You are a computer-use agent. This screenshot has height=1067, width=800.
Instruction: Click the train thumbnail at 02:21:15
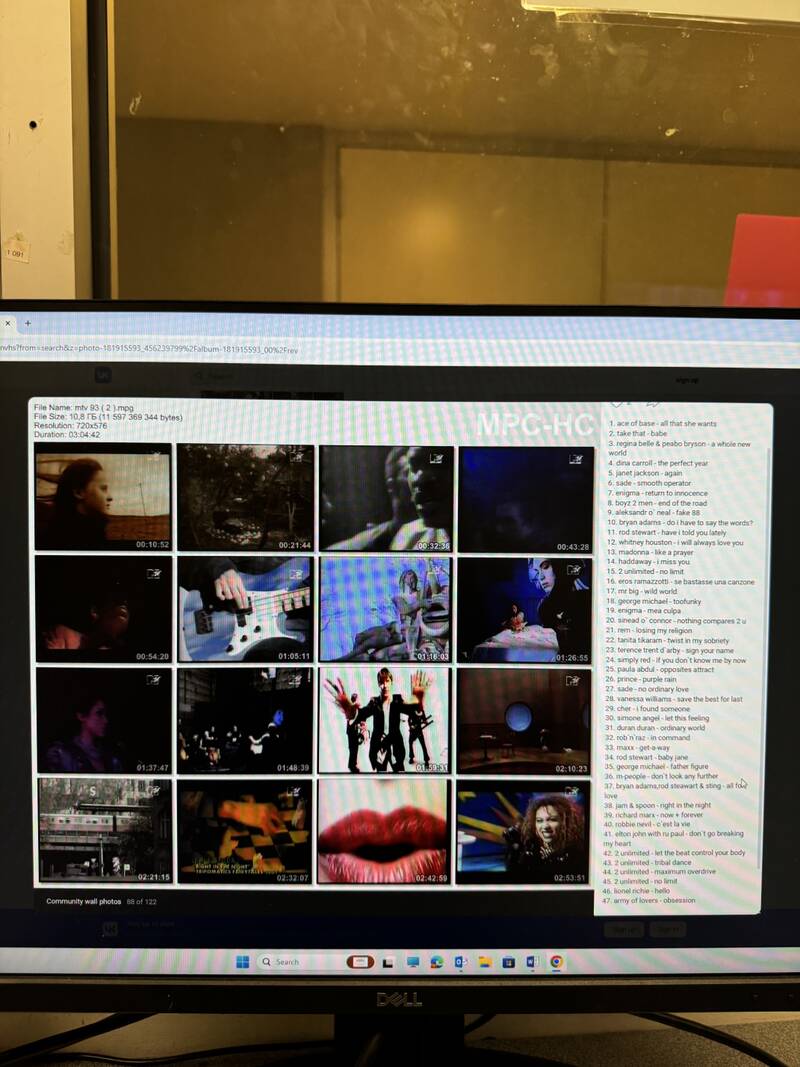click(x=105, y=831)
